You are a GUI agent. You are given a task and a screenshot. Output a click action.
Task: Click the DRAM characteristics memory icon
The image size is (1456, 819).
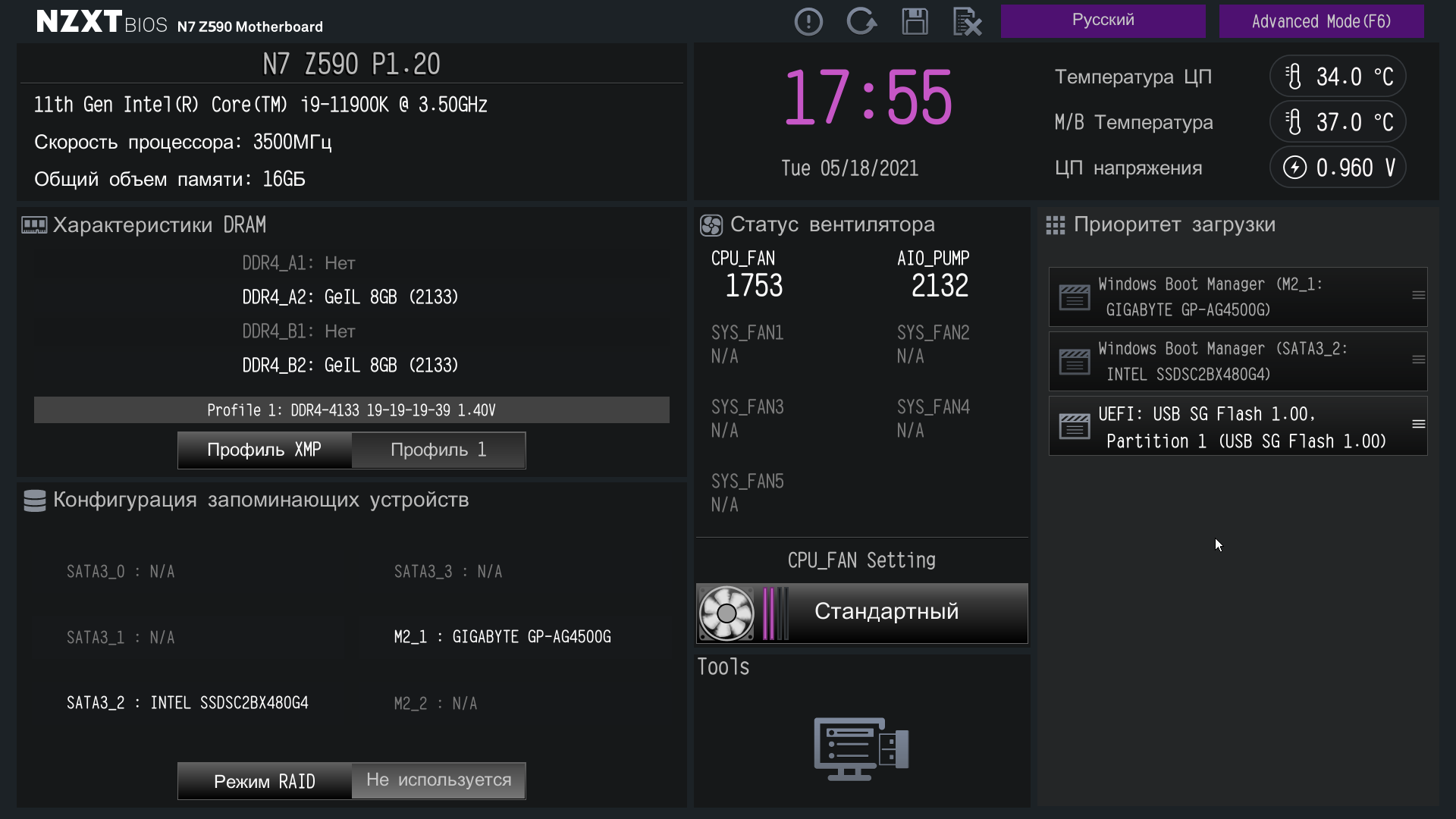(x=34, y=224)
